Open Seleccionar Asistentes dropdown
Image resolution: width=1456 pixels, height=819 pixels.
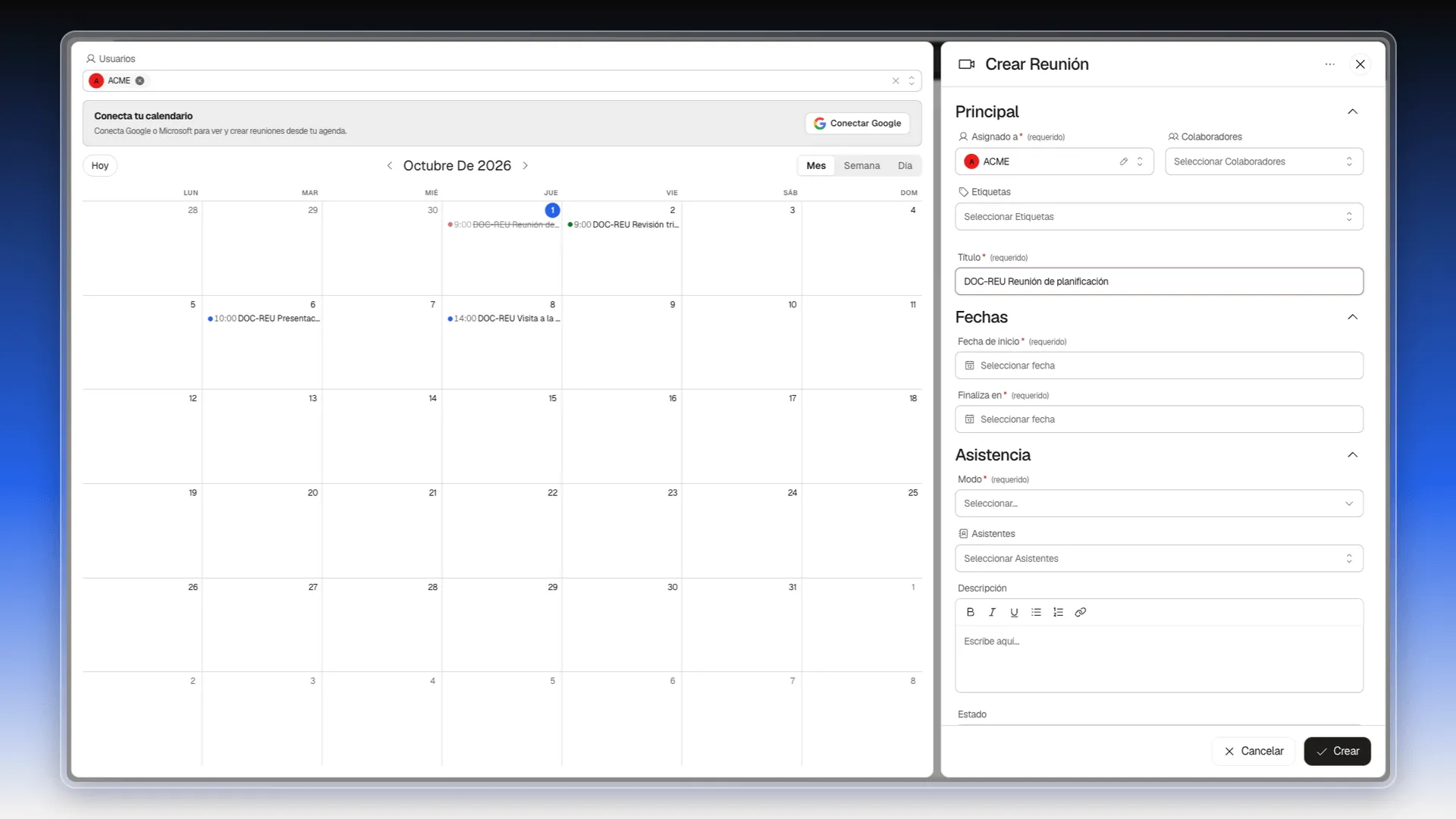click(1159, 559)
